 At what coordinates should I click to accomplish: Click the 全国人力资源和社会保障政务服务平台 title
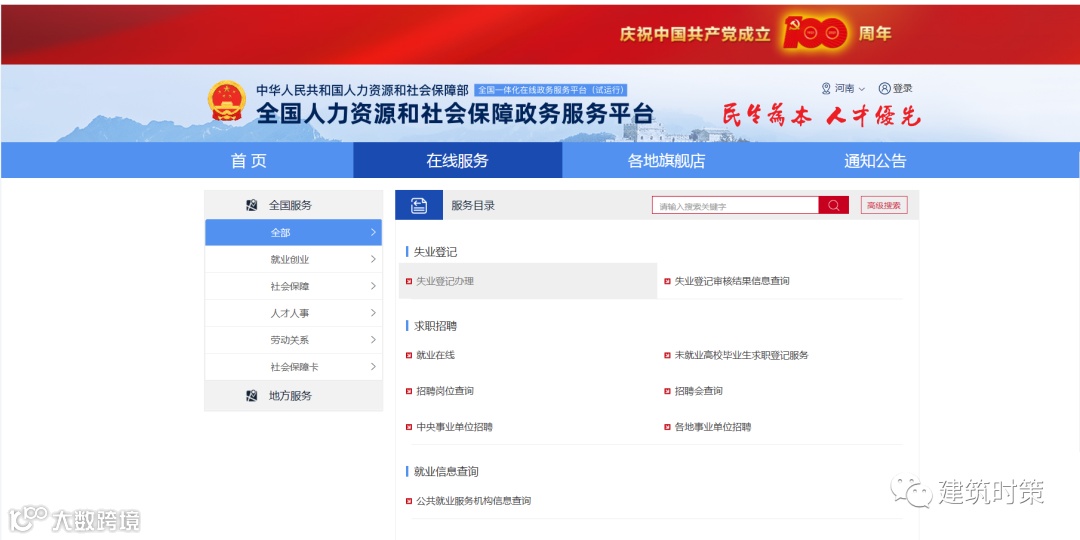(455, 113)
